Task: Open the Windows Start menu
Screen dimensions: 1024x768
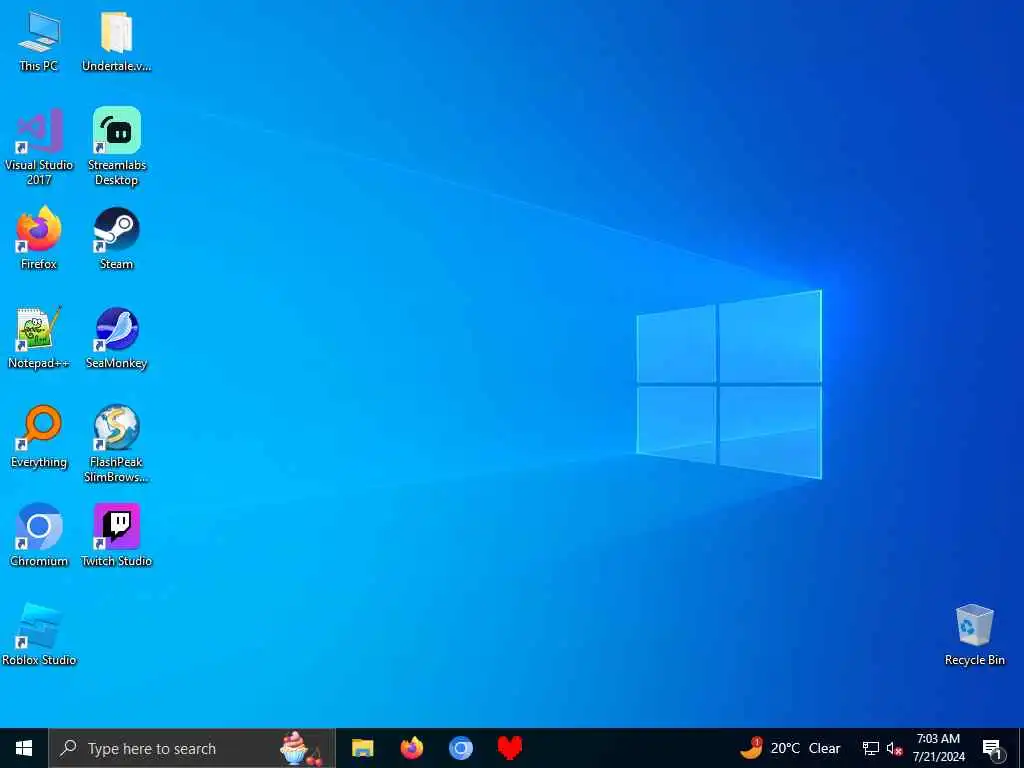Action: tap(24, 748)
